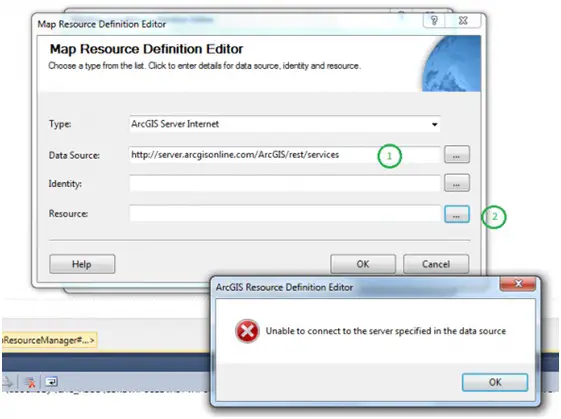Screen dimensions: 561x419
Task: Select the ResourceManager tag in the background window
Action: (x=49, y=340)
